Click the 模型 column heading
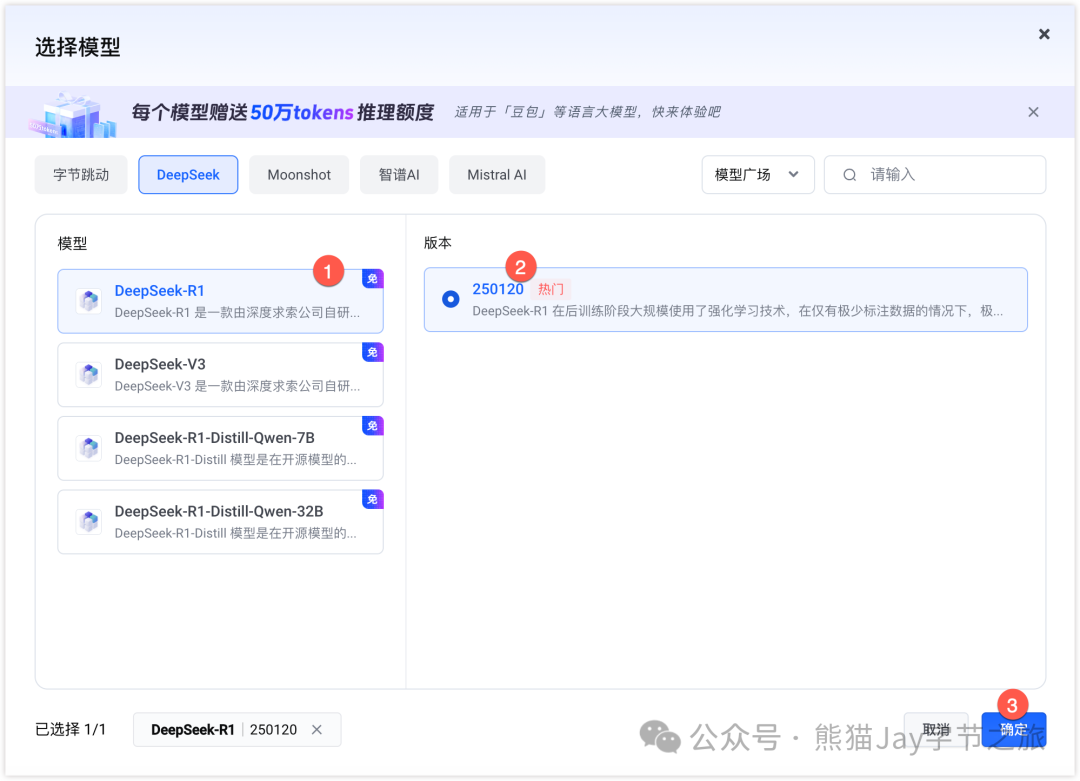The height and width of the screenshot is (781, 1080). [x=72, y=243]
